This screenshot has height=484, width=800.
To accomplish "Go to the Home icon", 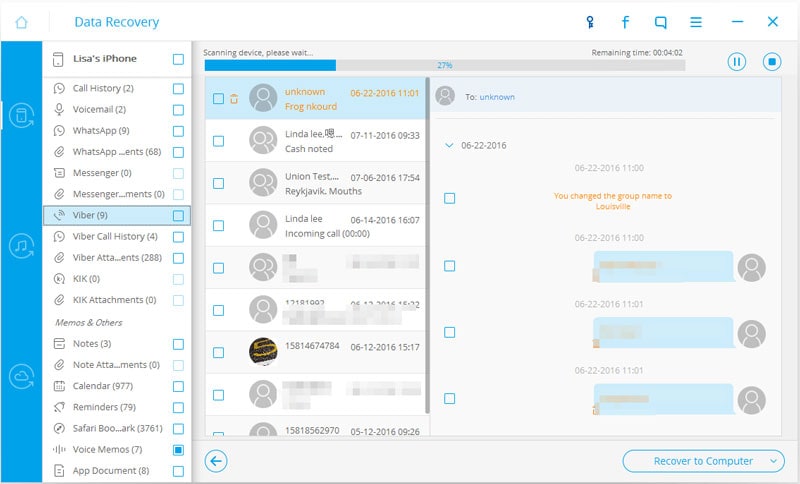I will pos(21,22).
